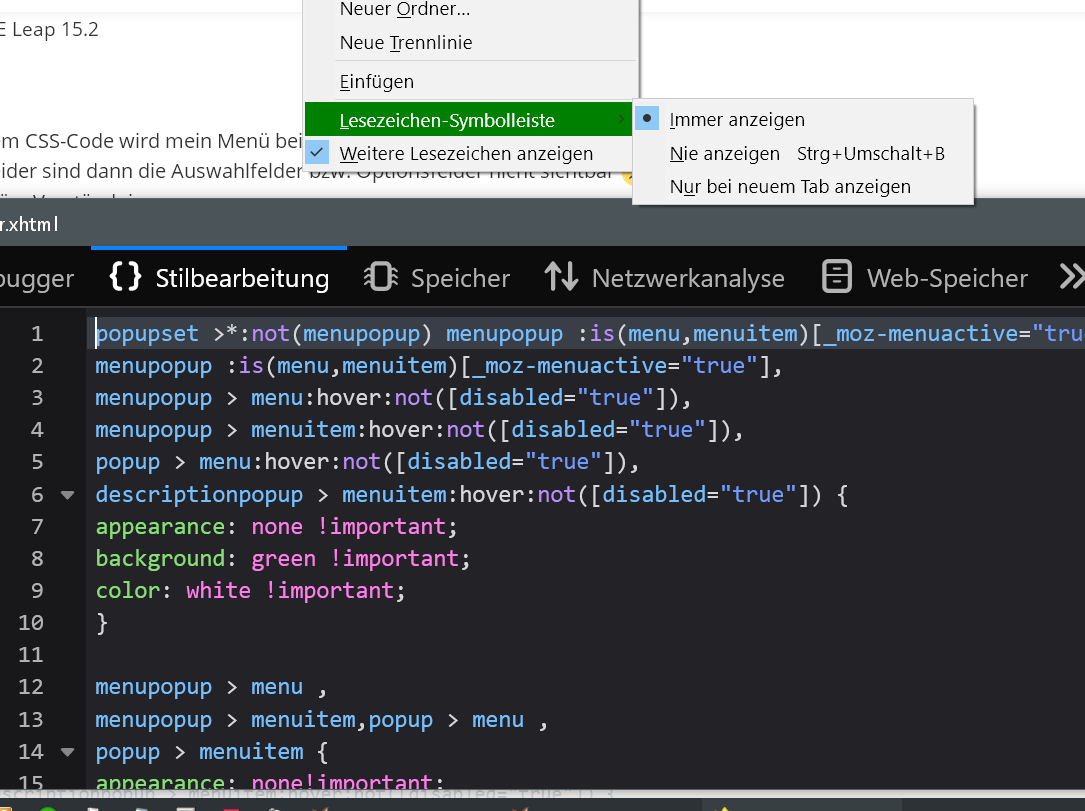Click 'Einfügen' in the context menu
Image resolution: width=1085 pixels, height=811 pixels.
[x=377, y=82]
